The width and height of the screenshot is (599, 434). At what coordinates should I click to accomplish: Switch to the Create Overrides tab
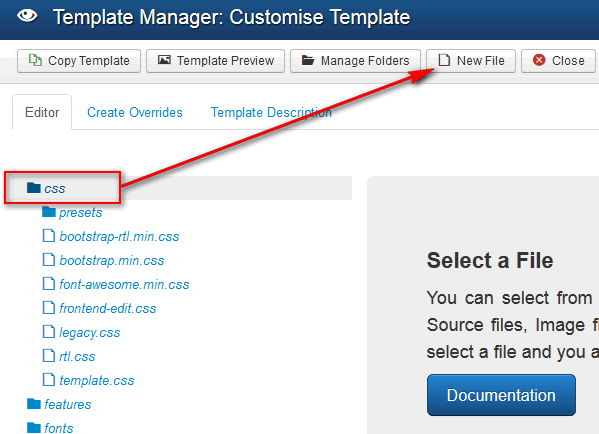pyautogui.click(x=135, y=112)
